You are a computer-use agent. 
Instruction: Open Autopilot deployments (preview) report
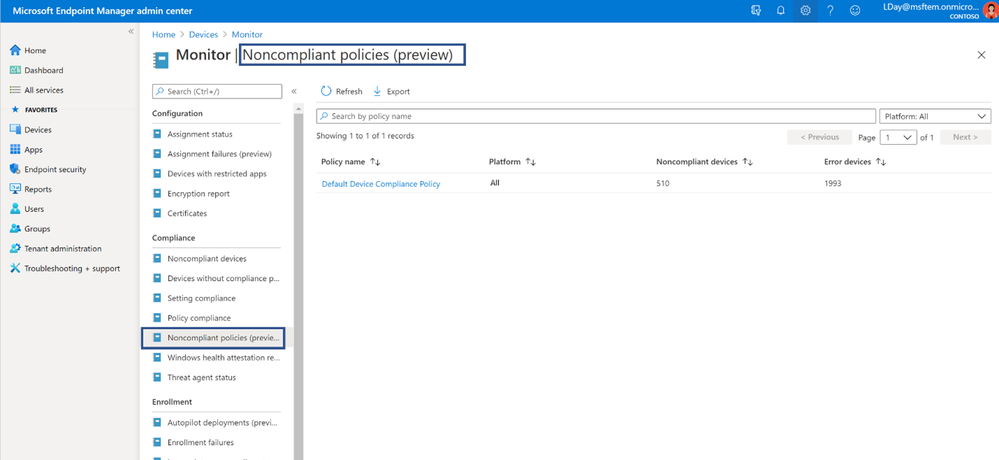[x=213, y=422]
